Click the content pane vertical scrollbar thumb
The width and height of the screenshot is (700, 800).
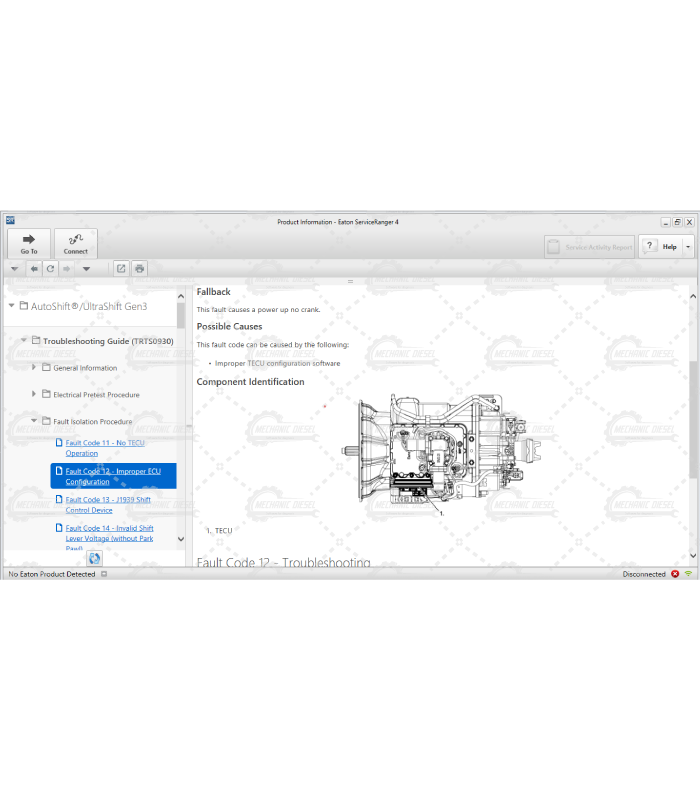pyautogui.click(x=693, y=455)
